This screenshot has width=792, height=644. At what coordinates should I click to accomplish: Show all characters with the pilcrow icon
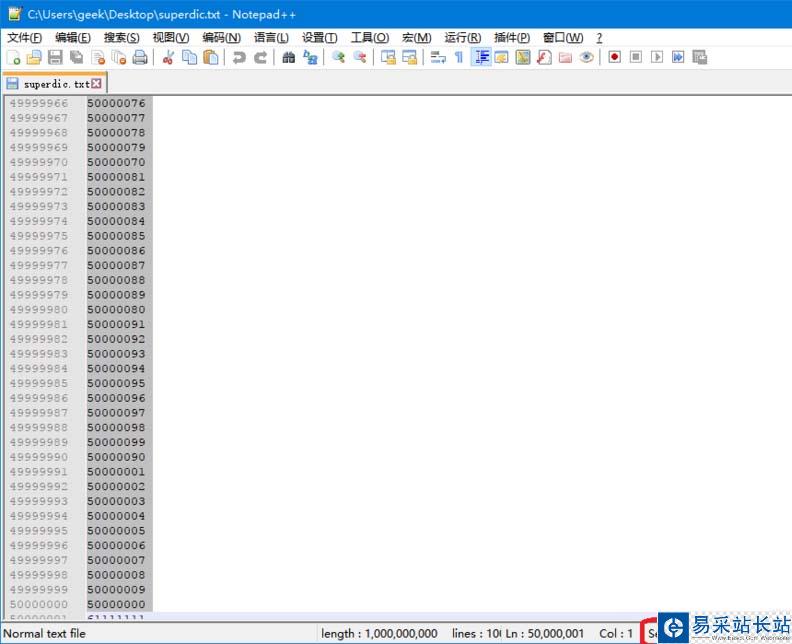click(x=459, y=58)
